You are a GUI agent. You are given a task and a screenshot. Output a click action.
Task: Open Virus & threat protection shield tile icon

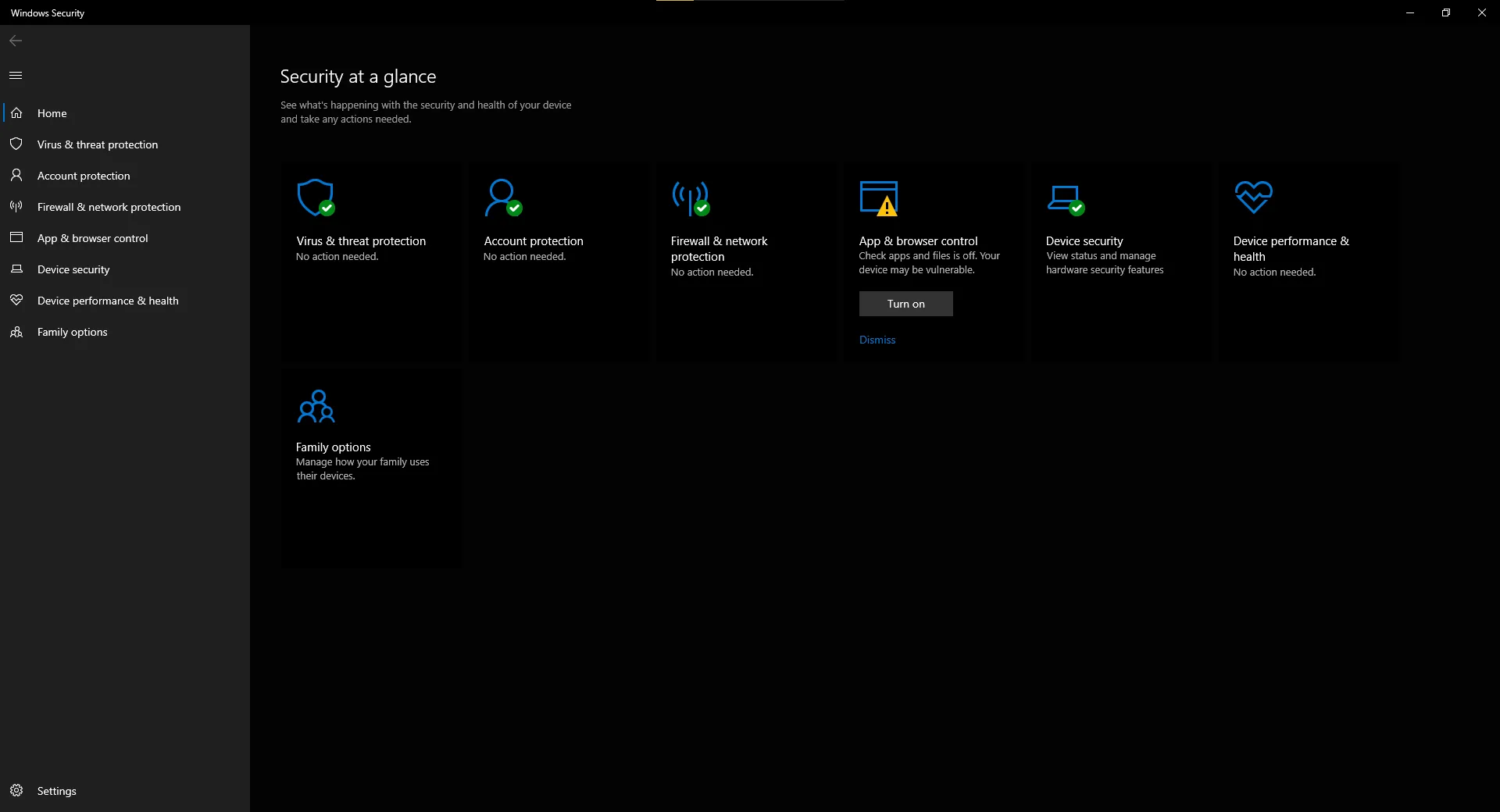[316, 198]
